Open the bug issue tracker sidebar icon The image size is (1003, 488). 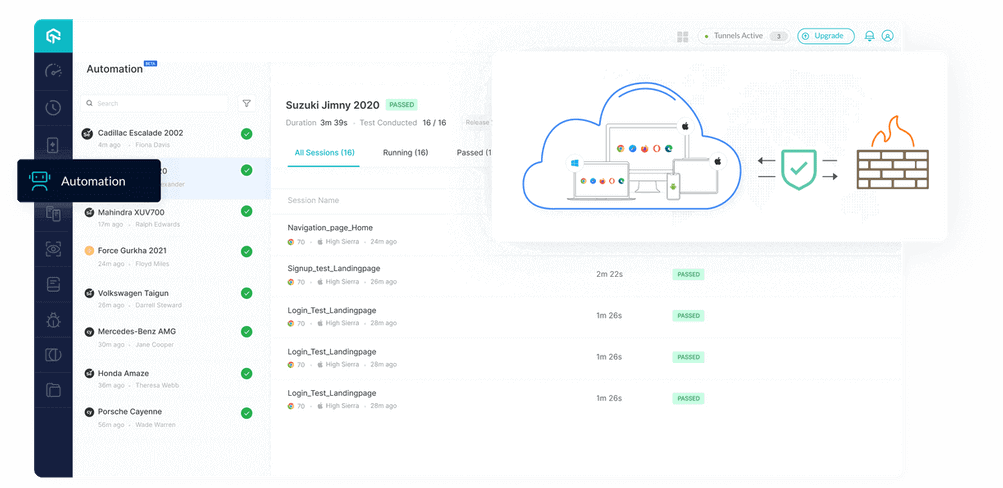pos(53,320)
